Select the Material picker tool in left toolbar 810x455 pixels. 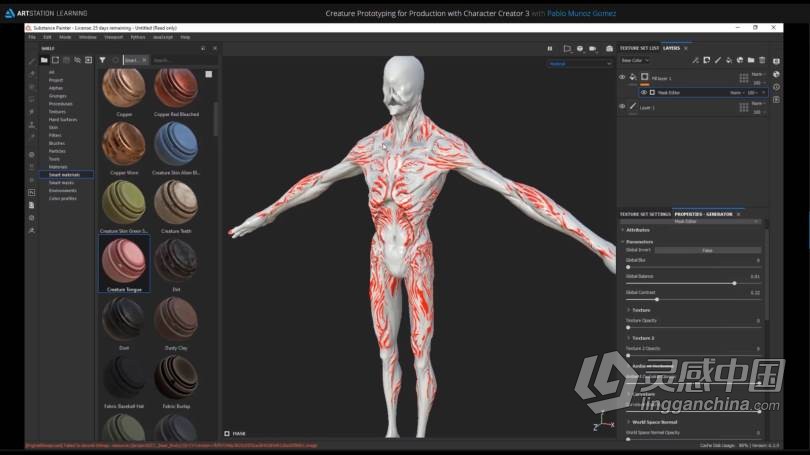click(x=32, y=137)
